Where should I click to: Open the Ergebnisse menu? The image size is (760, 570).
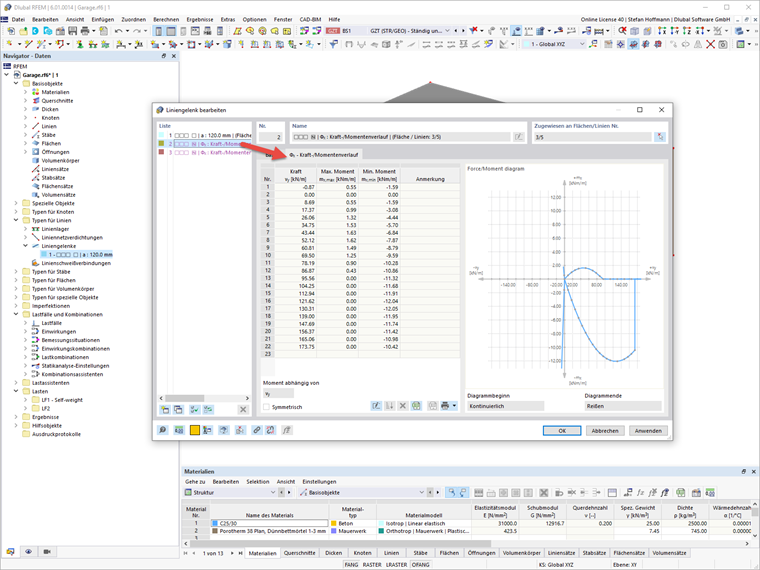tap(200, 19)
